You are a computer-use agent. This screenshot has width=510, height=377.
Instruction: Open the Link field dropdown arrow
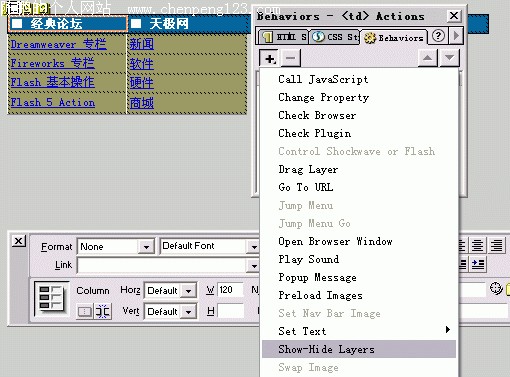pos(253,266)
